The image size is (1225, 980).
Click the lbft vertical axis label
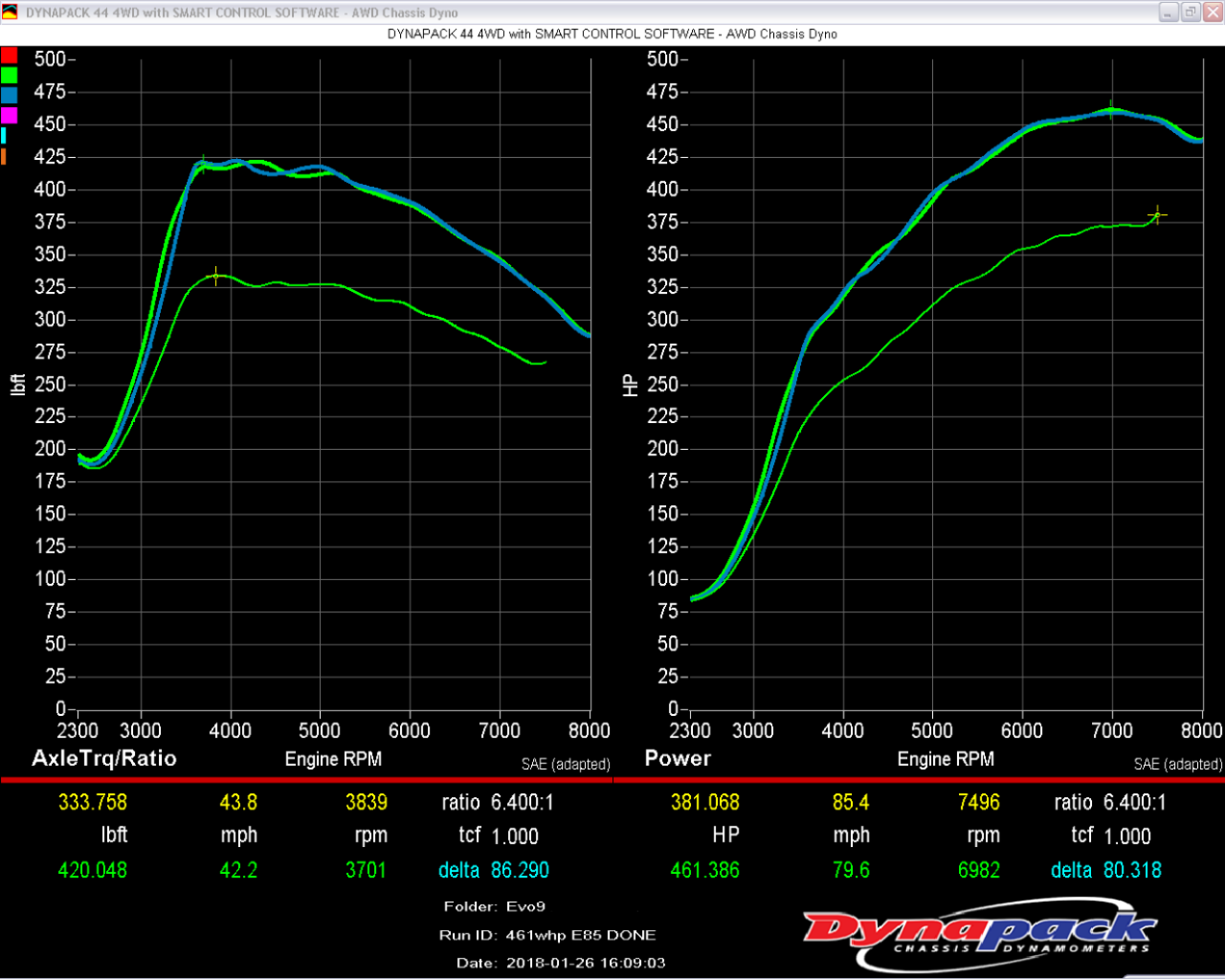tap(17, 385)
